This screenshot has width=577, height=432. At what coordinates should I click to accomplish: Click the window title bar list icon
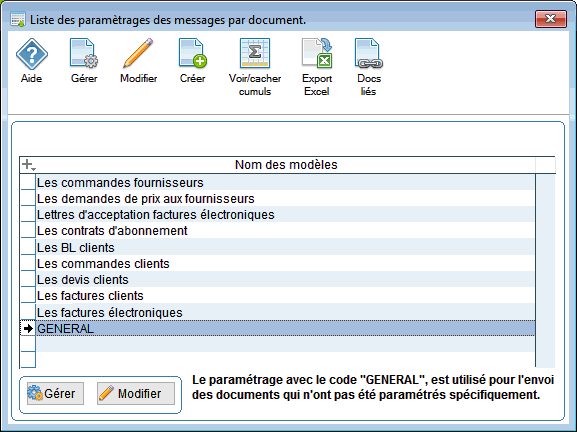point(18,19)
